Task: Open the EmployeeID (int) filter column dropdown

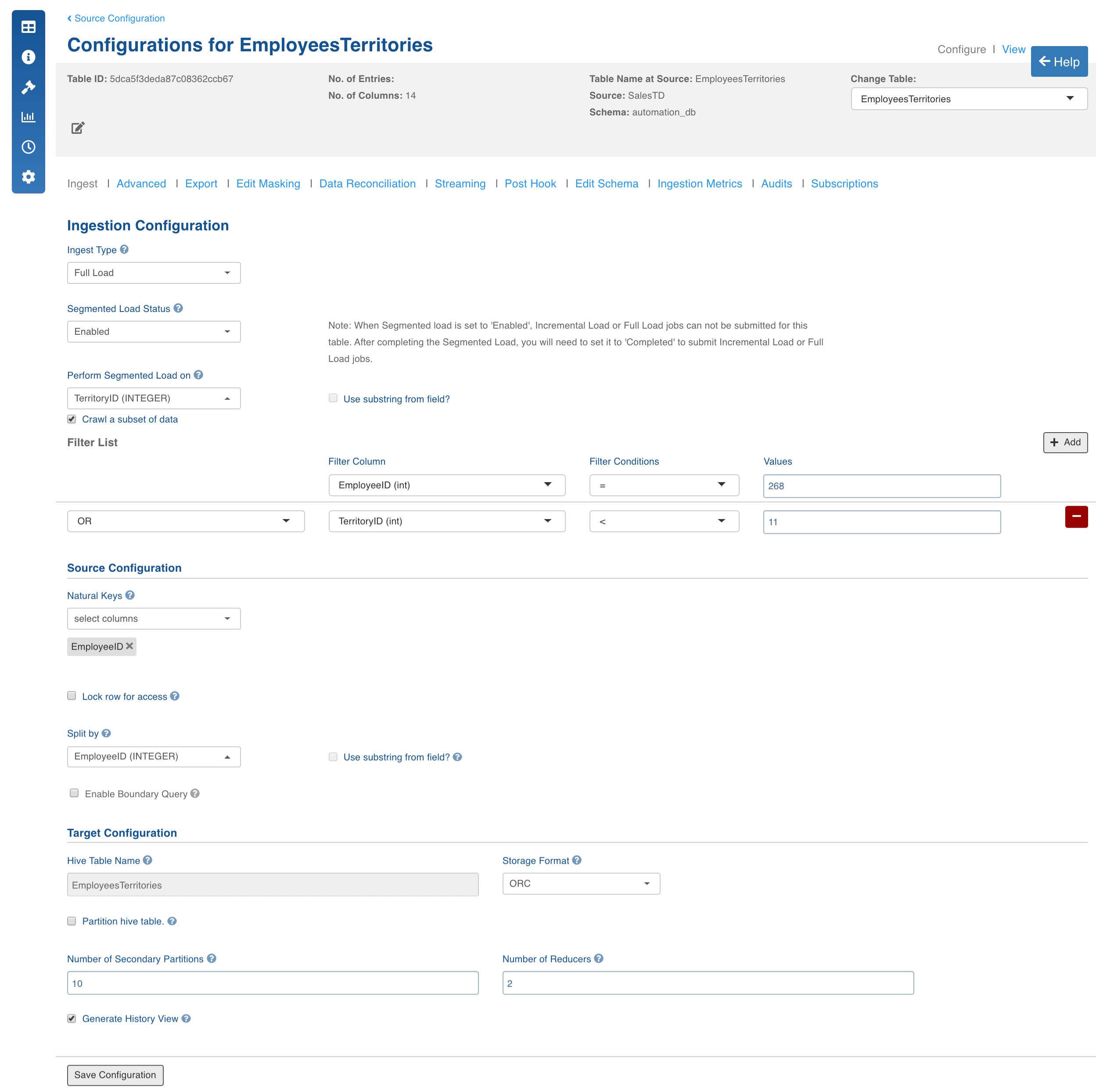Action: click(447, 485)
